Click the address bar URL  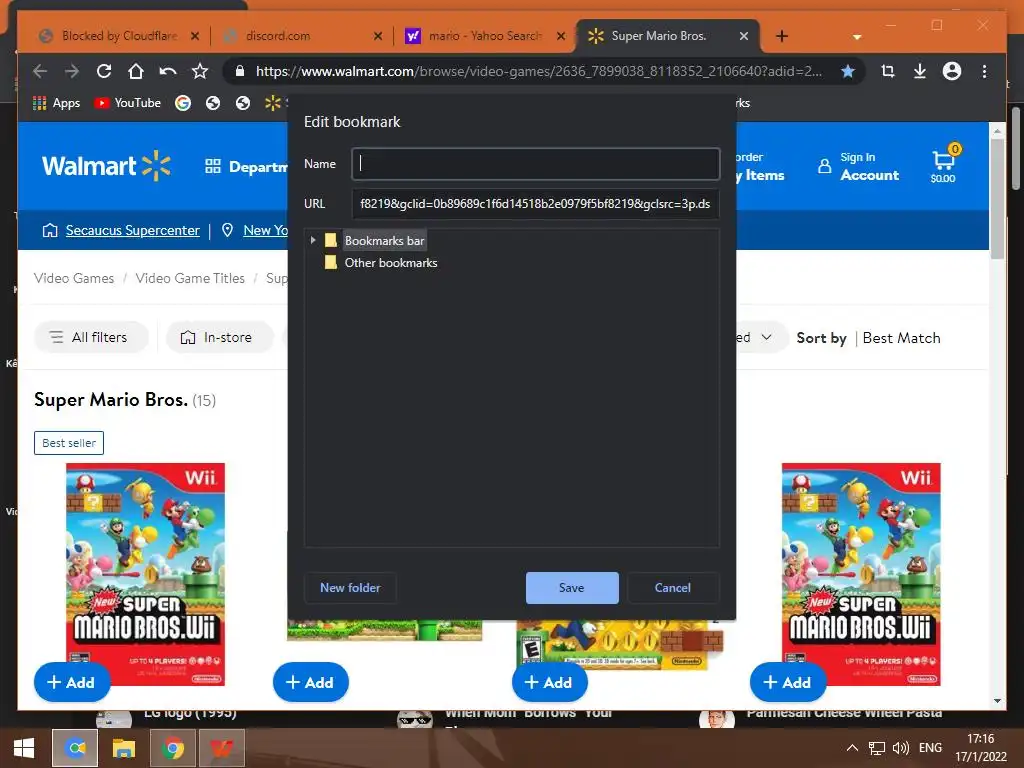(539, 71)
